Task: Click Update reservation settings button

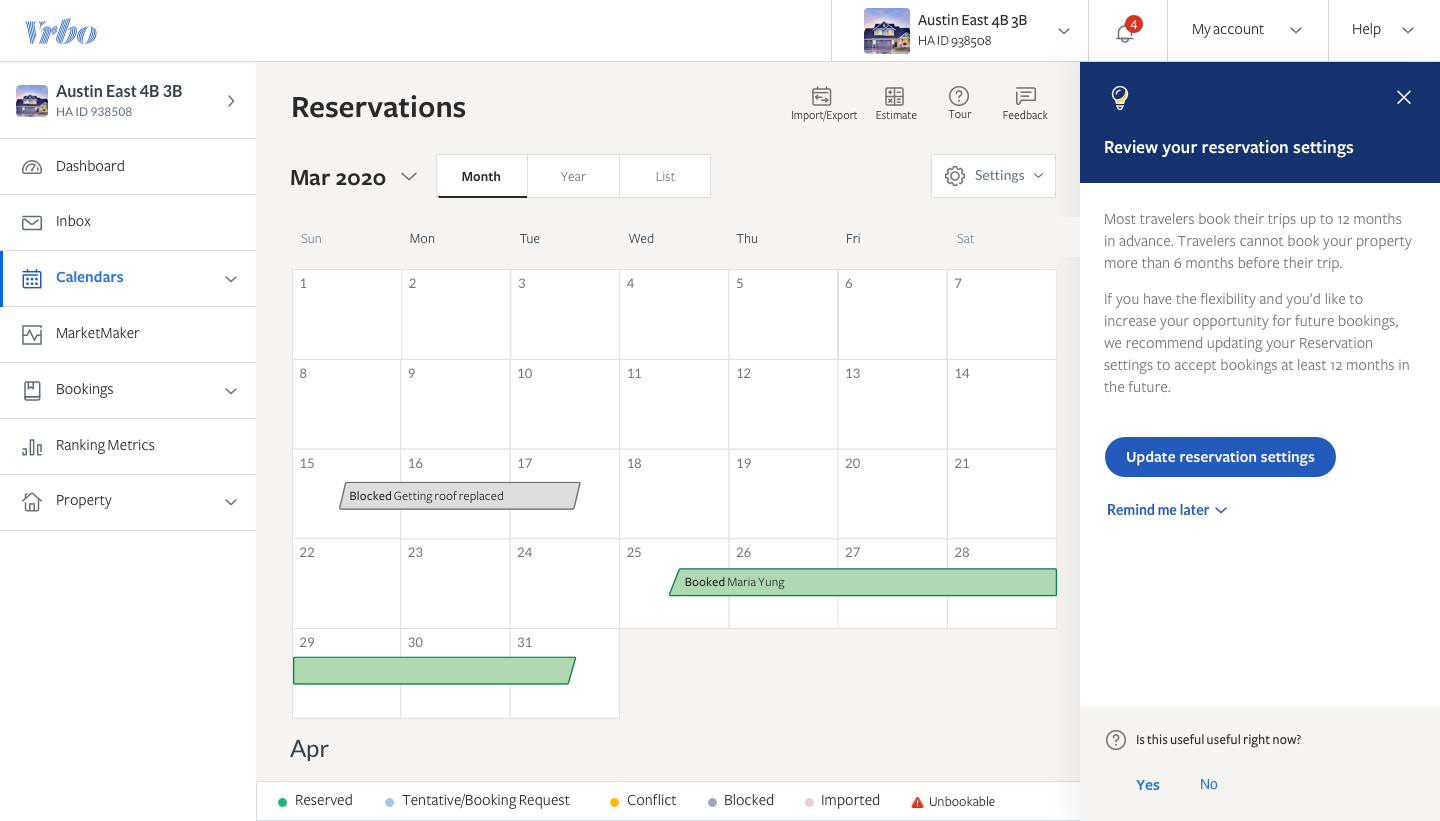Action: (x=1220, y=457)
